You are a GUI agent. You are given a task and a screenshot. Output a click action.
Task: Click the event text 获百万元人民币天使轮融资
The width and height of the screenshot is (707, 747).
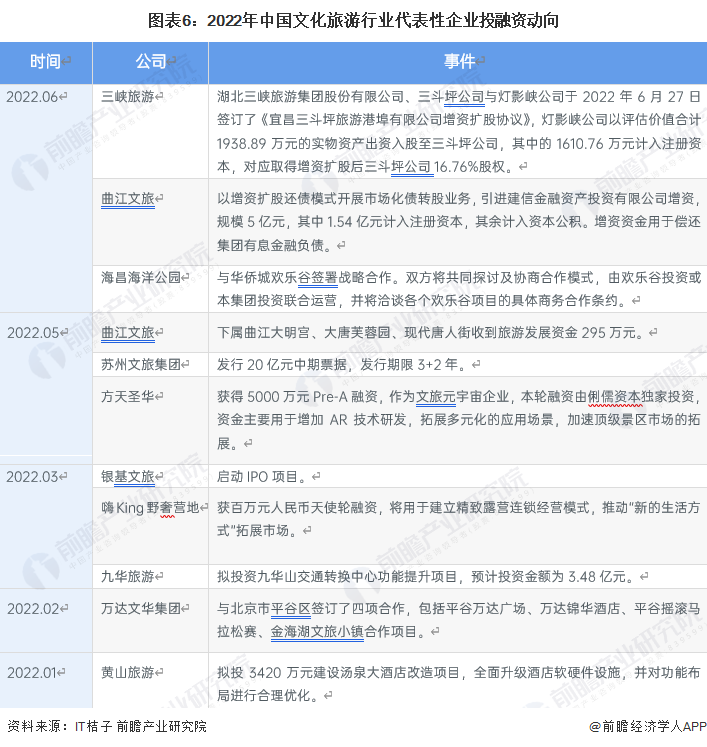[x=459, y=519]
